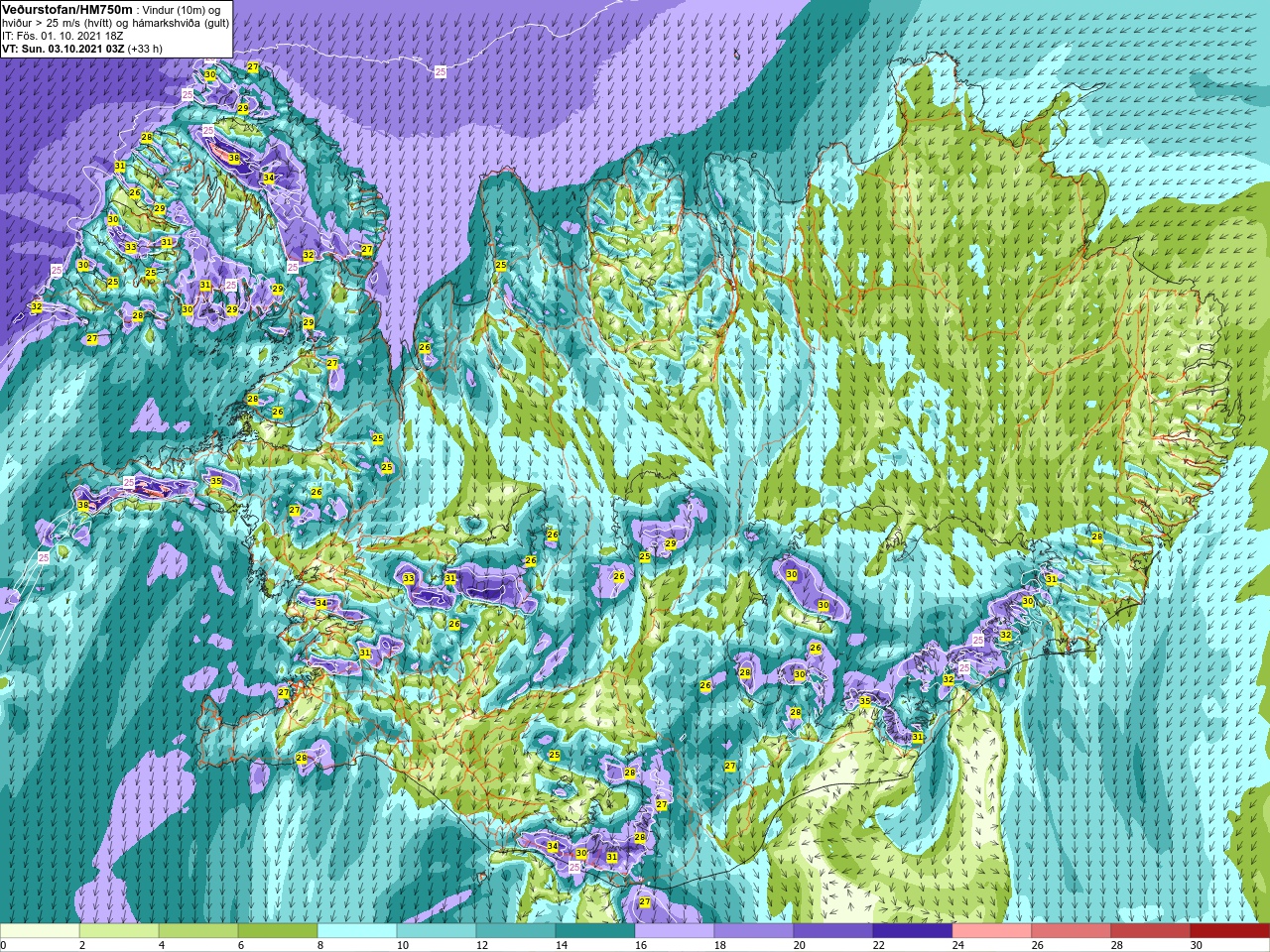
Task: Click the legend scale label '14'
Action: (562, 945)
